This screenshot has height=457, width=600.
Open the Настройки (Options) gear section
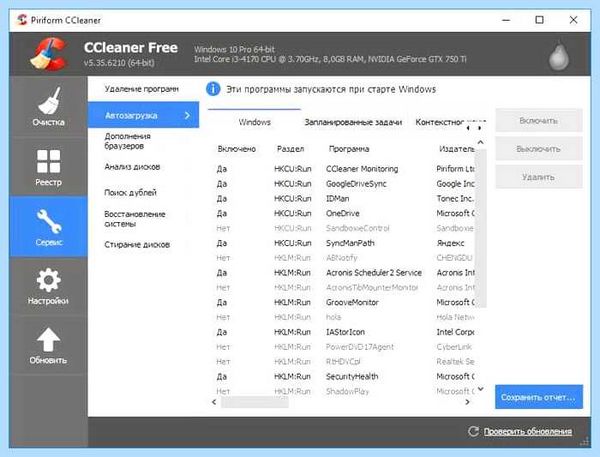tap(48, 286)
